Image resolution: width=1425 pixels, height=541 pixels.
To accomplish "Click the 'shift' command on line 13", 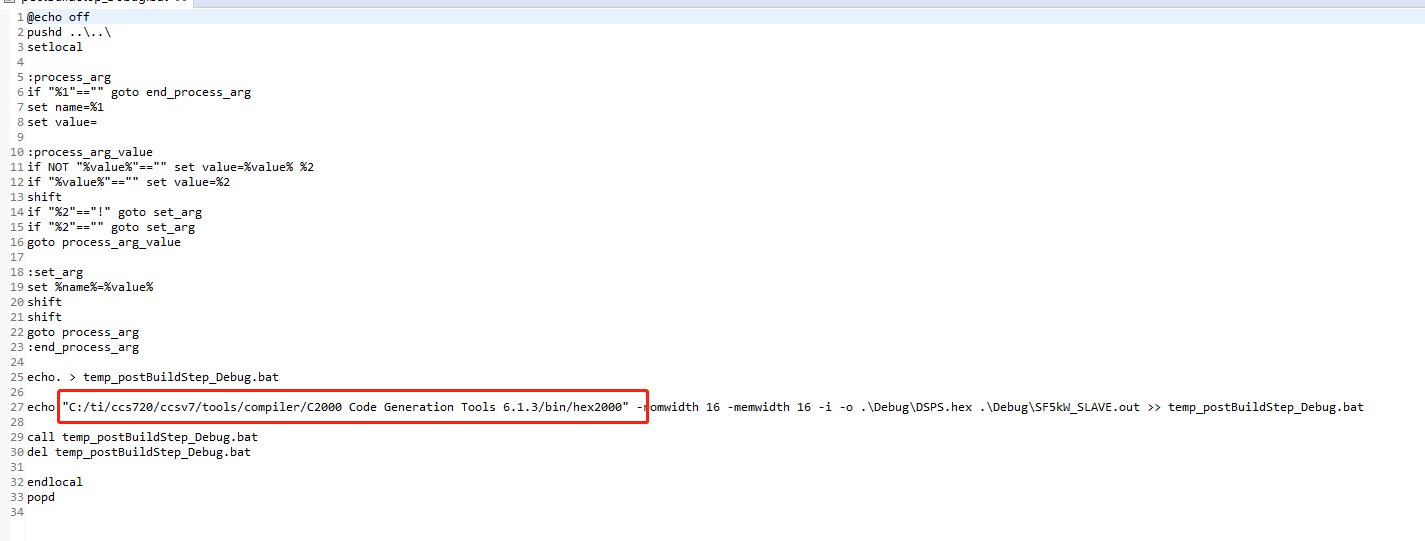I will (x=44, y=197).
